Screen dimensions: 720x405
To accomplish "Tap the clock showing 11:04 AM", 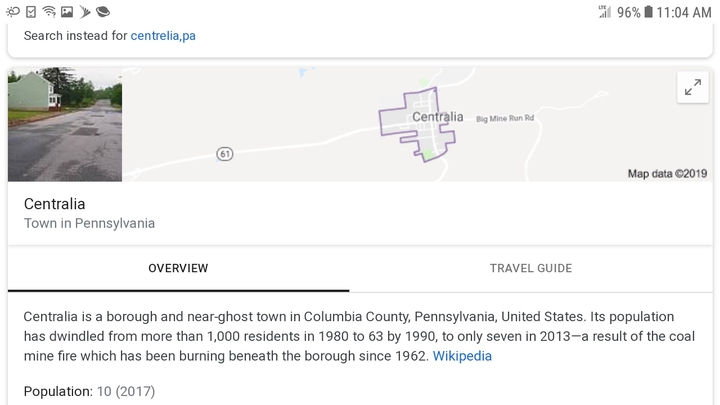I will tap(684, 12).
